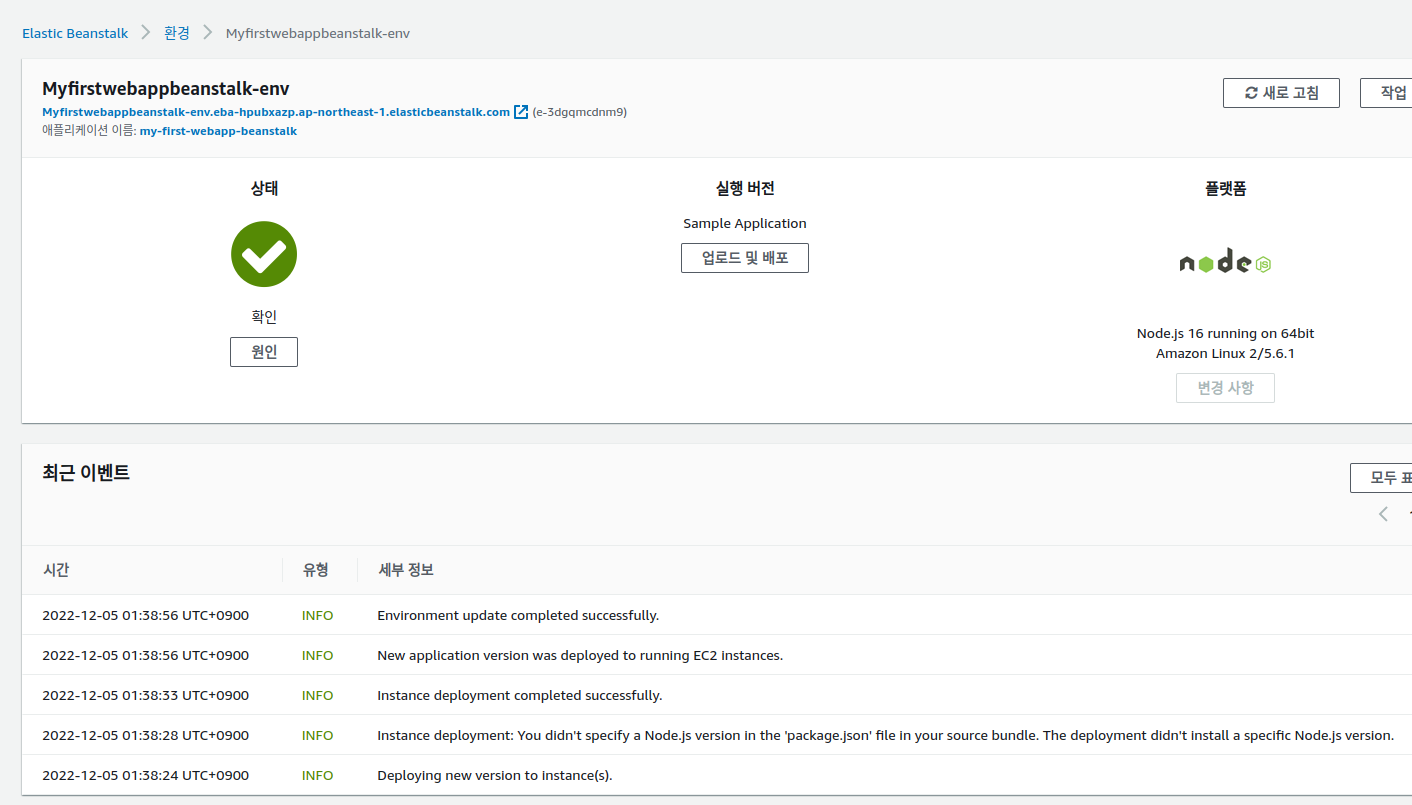The height and width of the screenshot is (805, 1412).
Task: Select 'Environment update completed successfully.' event
Action: point(518,615)
